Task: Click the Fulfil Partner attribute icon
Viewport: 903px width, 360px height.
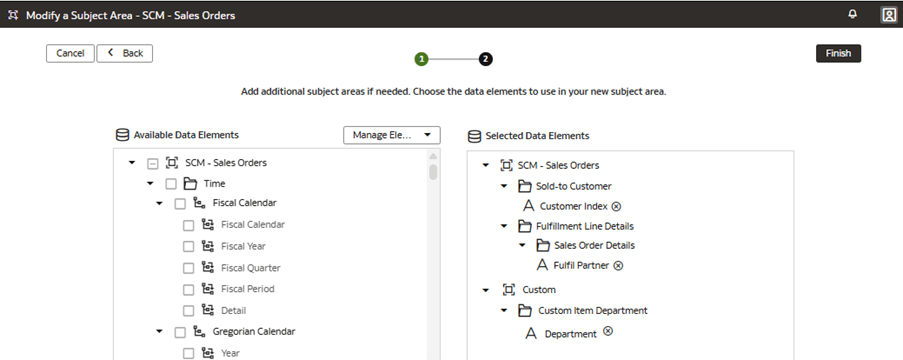Action: click(x=542, y=265)
